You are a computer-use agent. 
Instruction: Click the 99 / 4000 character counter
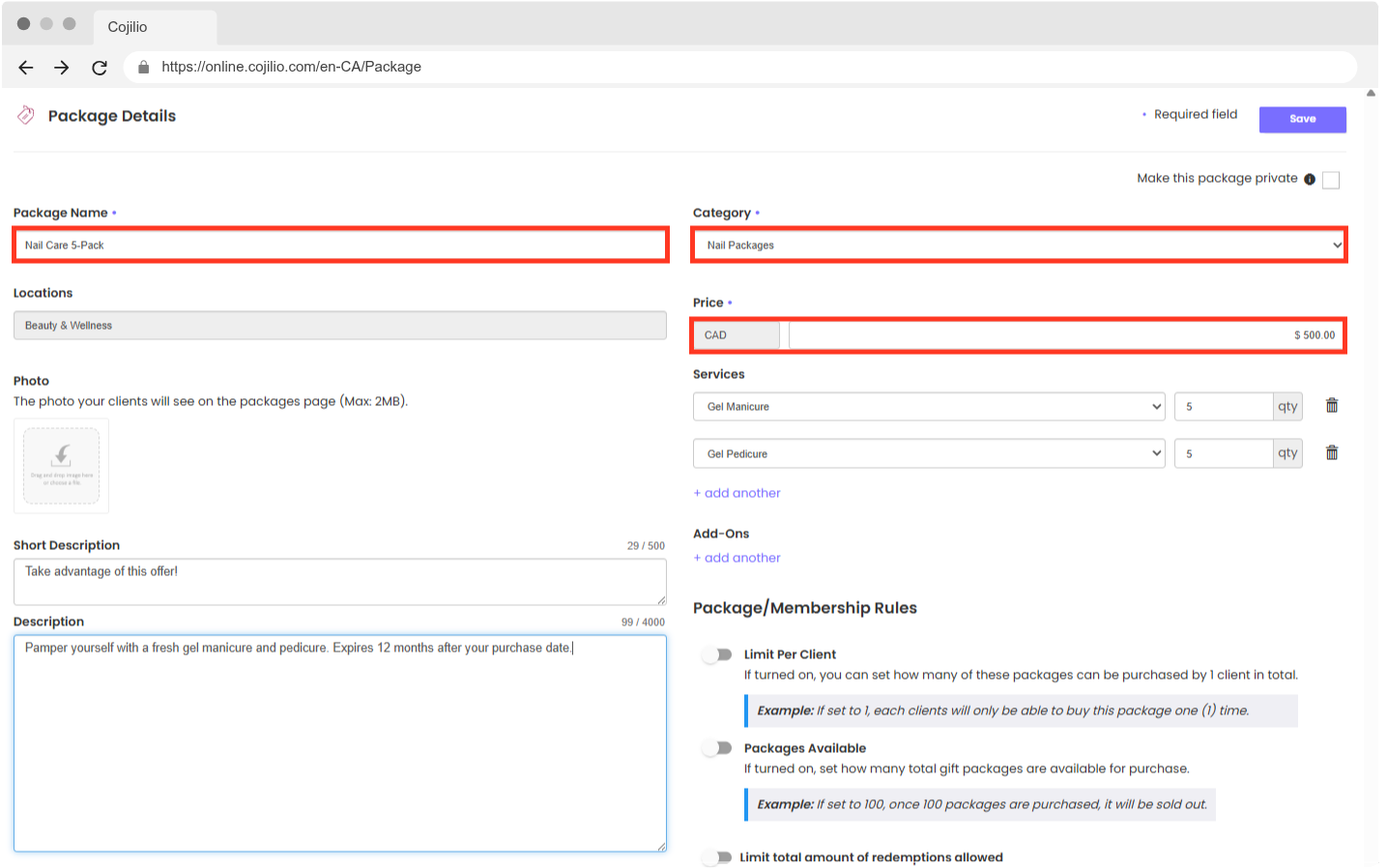643,622
